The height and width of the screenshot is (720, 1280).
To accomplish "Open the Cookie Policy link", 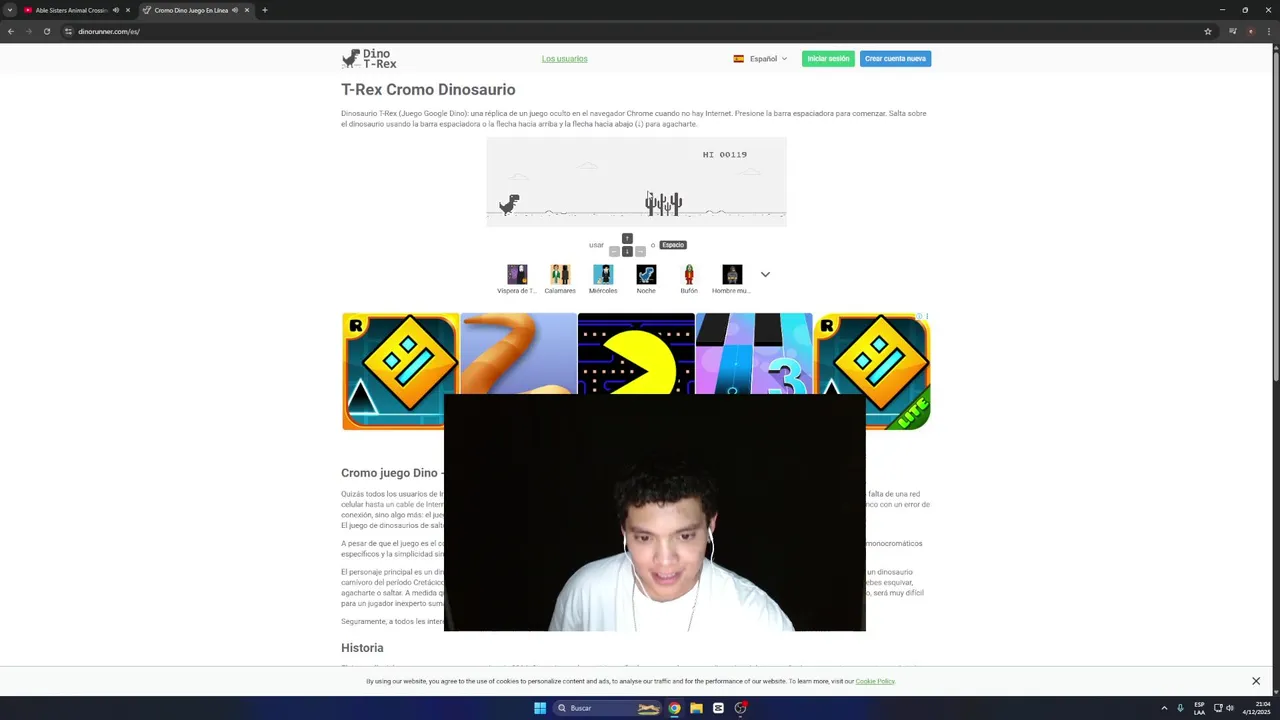I will (x=874, y=681).
